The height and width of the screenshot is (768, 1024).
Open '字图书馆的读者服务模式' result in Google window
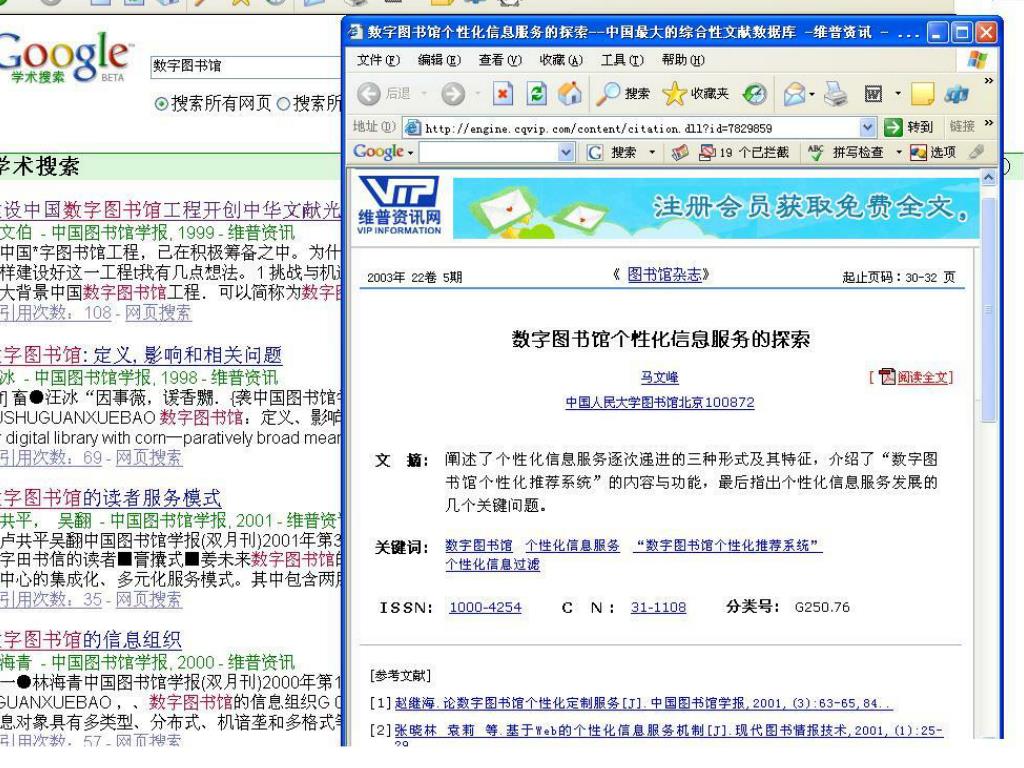pyautogui.click(x=110, y=498)
